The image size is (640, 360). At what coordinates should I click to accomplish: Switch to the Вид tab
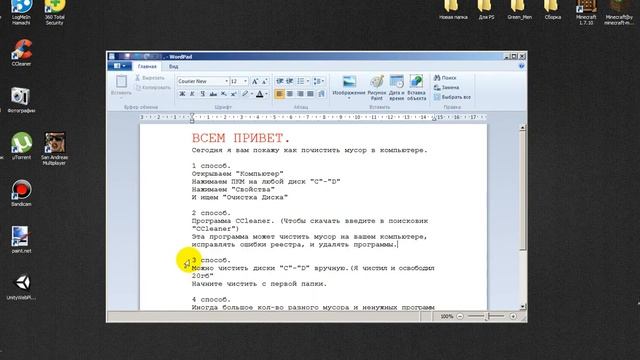click(173, 66)
